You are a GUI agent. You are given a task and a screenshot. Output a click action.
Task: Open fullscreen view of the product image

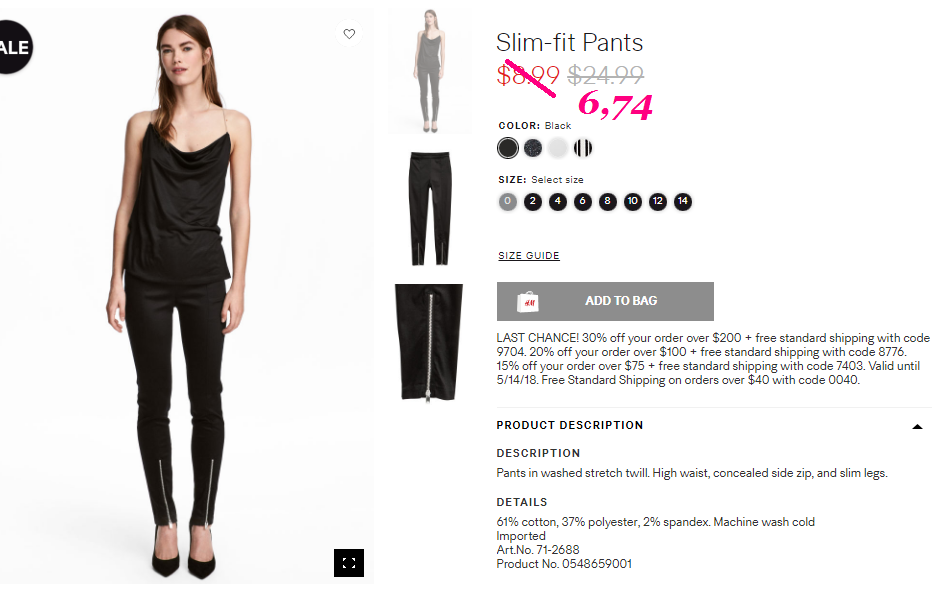coord(349,563)
